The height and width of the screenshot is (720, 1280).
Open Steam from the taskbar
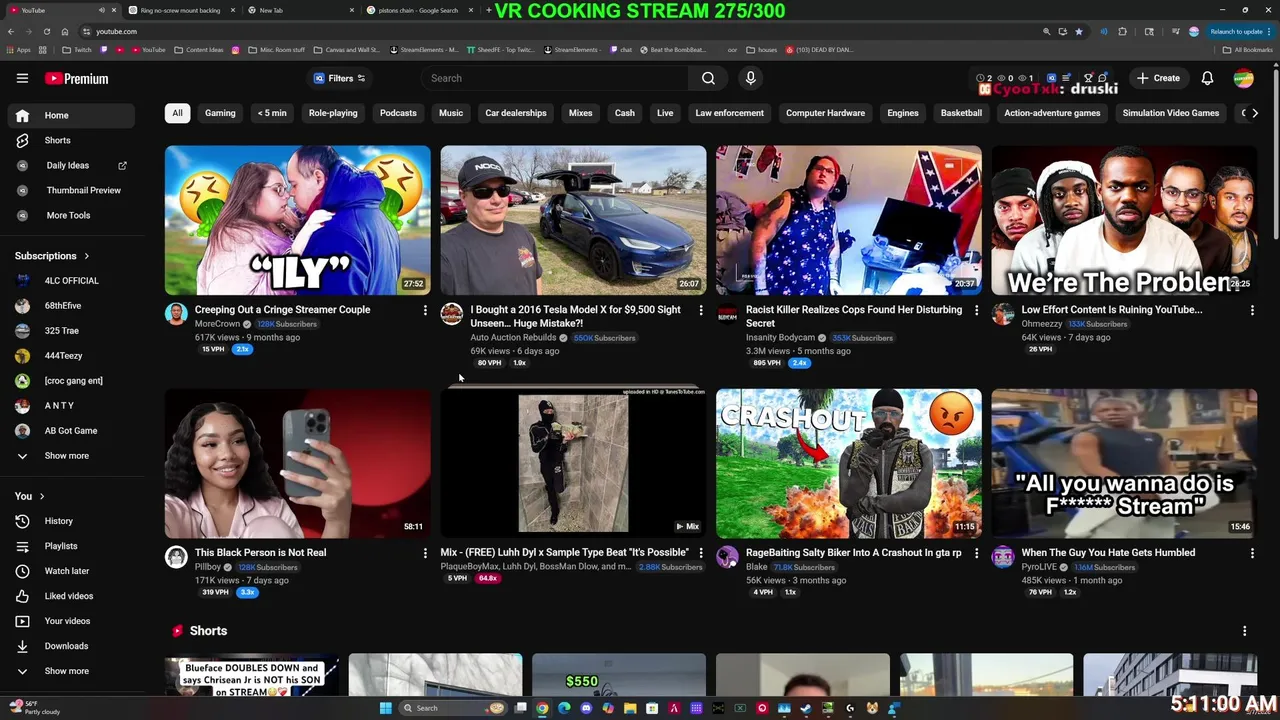(x=806, y=708)
